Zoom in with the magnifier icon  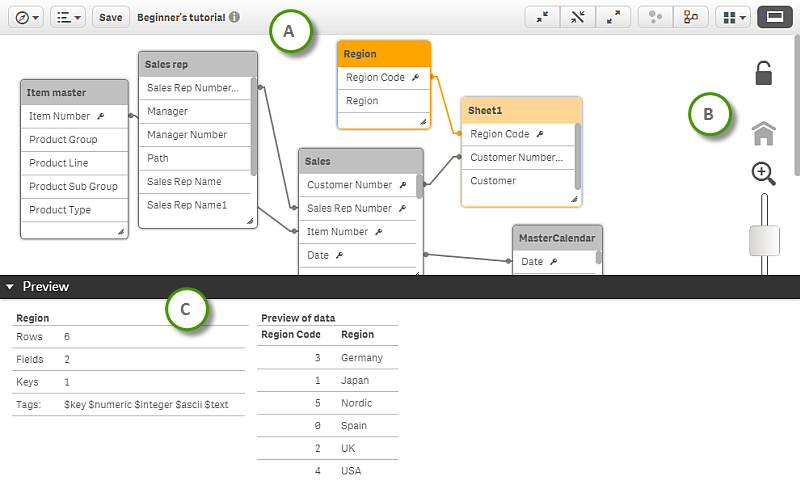(763, 173)
